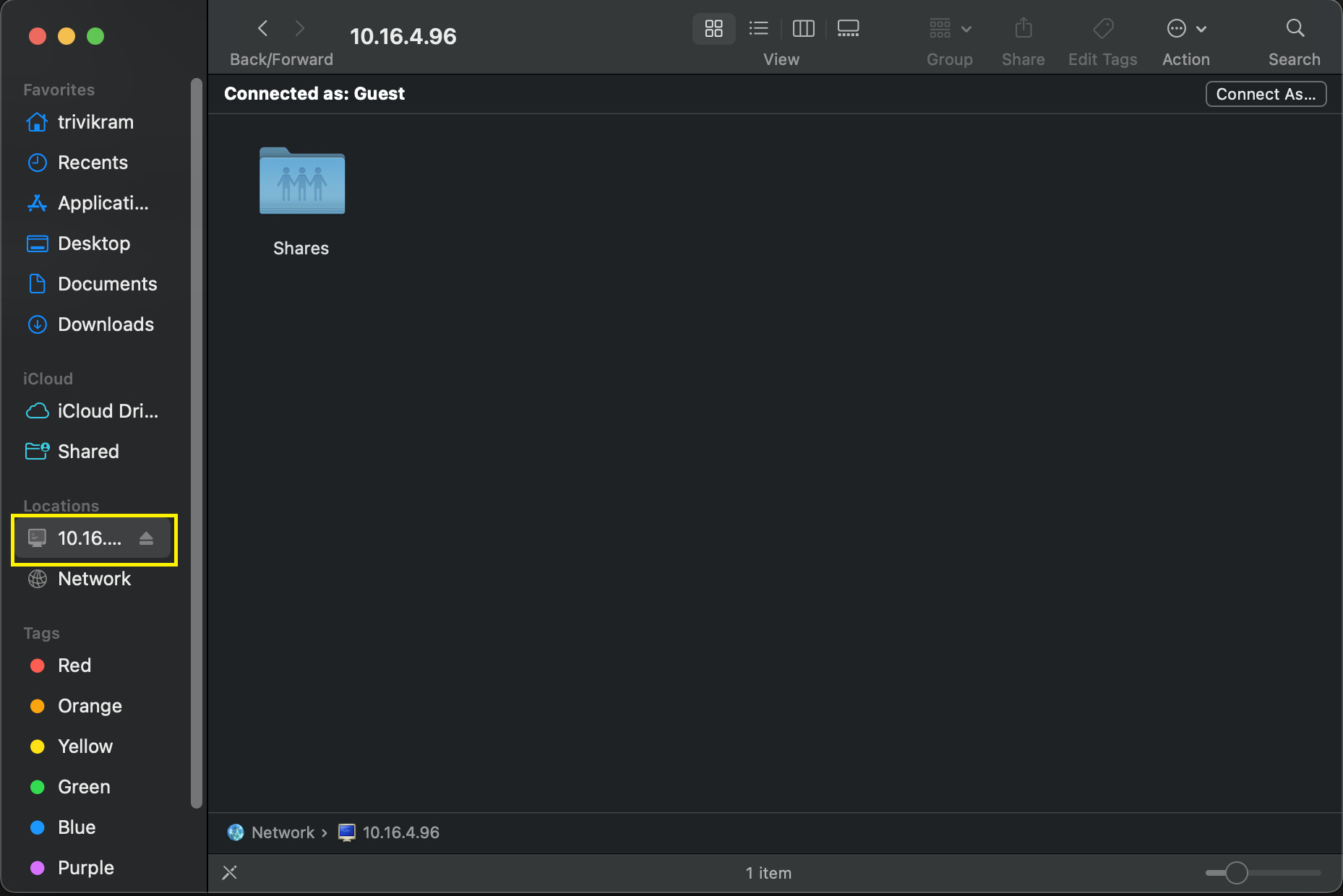
Task: Open Network under Locations
Action: tap(94, 579)
